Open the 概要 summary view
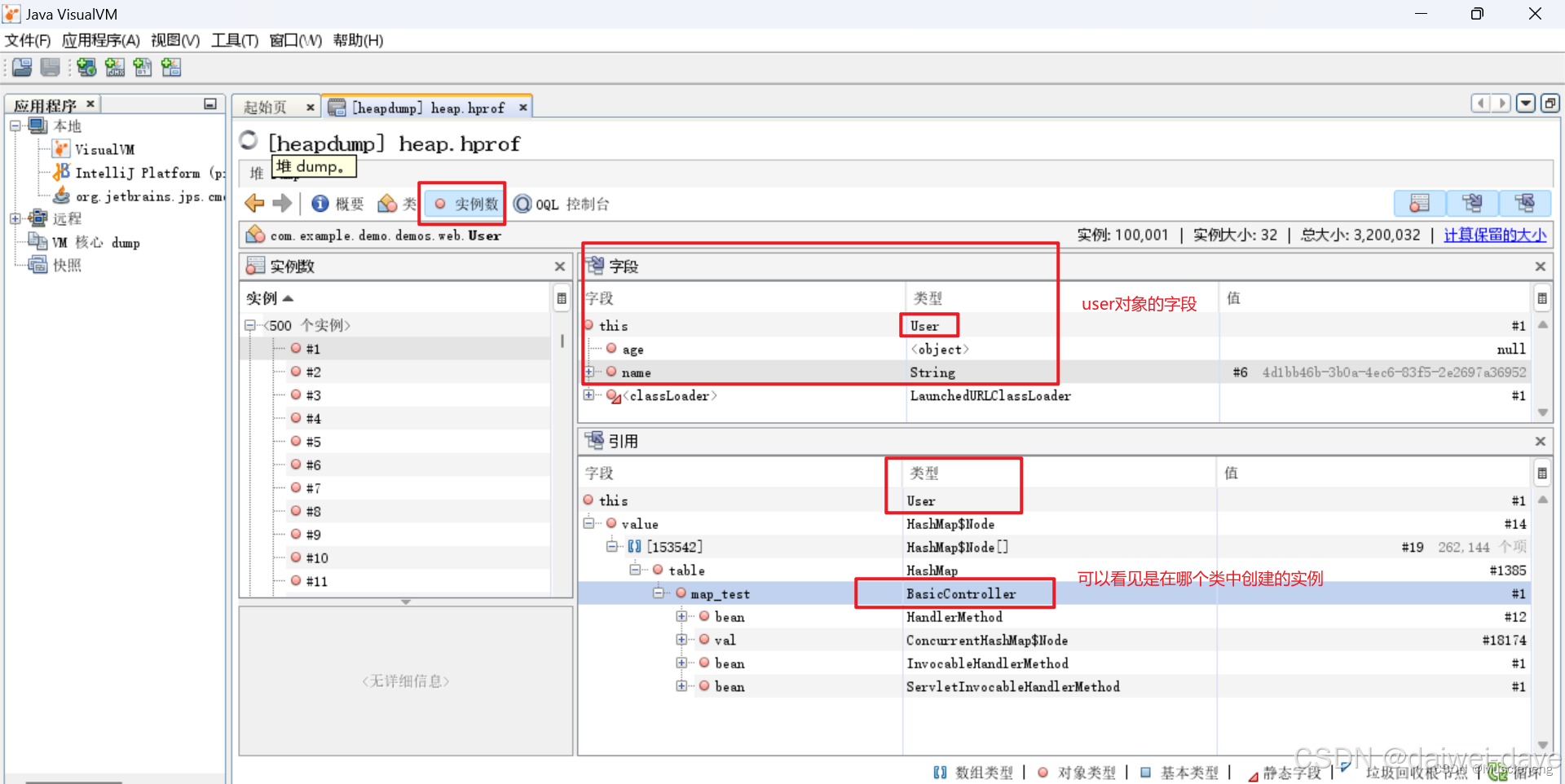The image size is (1565, 784). [x=338, y=204]
